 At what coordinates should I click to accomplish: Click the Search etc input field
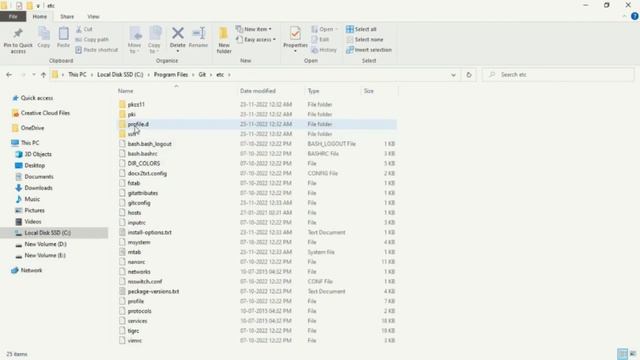[x=558, y=75]
